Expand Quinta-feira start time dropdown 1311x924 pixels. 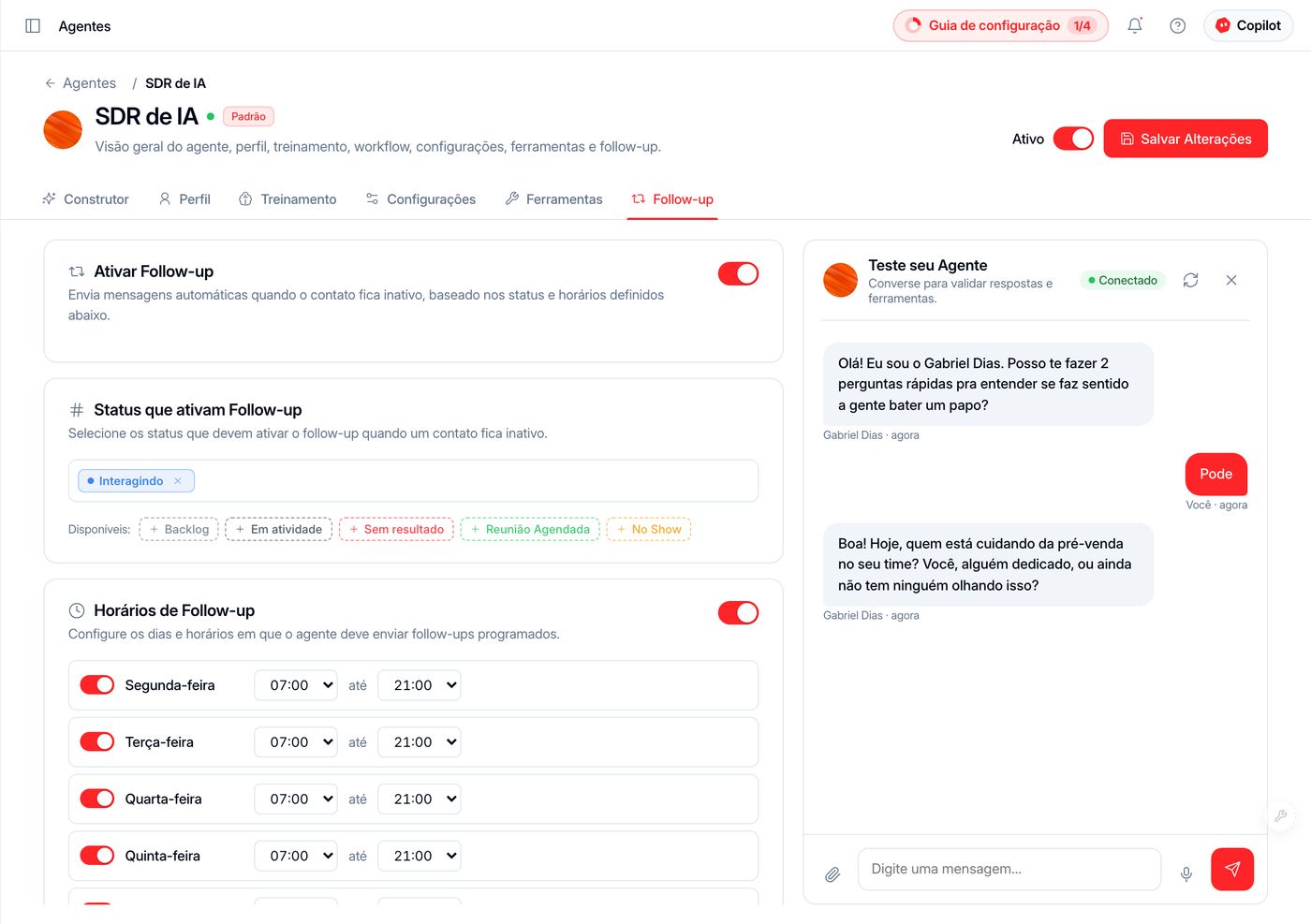tap(296, 856)
